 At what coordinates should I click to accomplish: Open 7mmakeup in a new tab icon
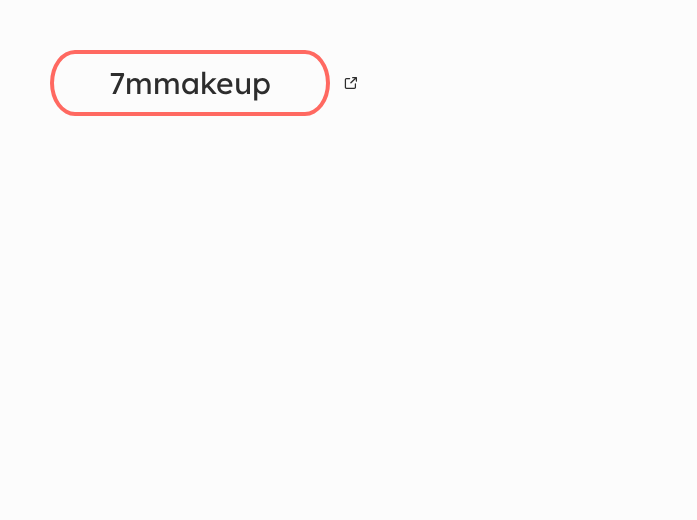[x=351, y=83]
